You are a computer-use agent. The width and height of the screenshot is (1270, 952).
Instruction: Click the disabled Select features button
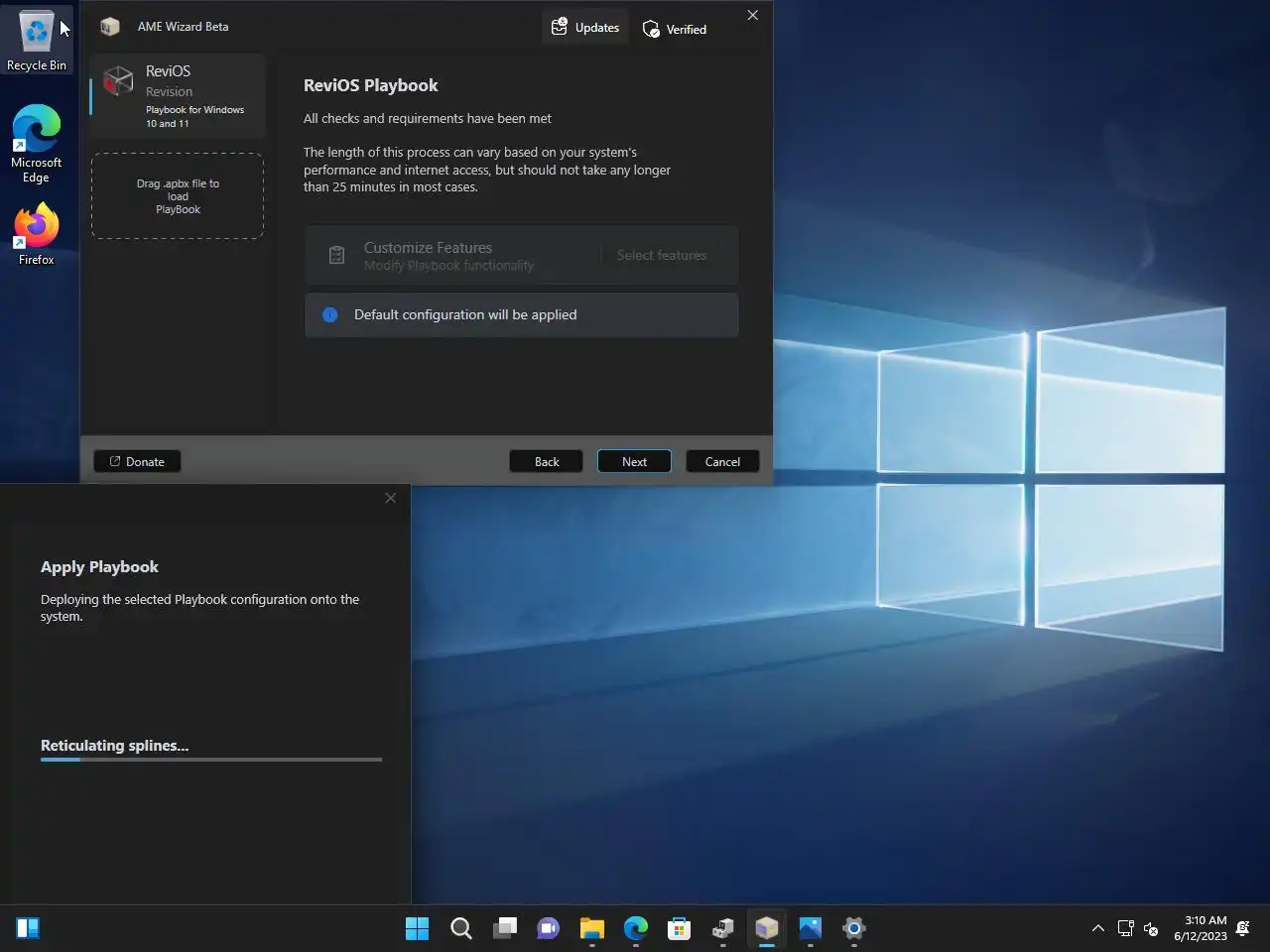tap(662, 255)
